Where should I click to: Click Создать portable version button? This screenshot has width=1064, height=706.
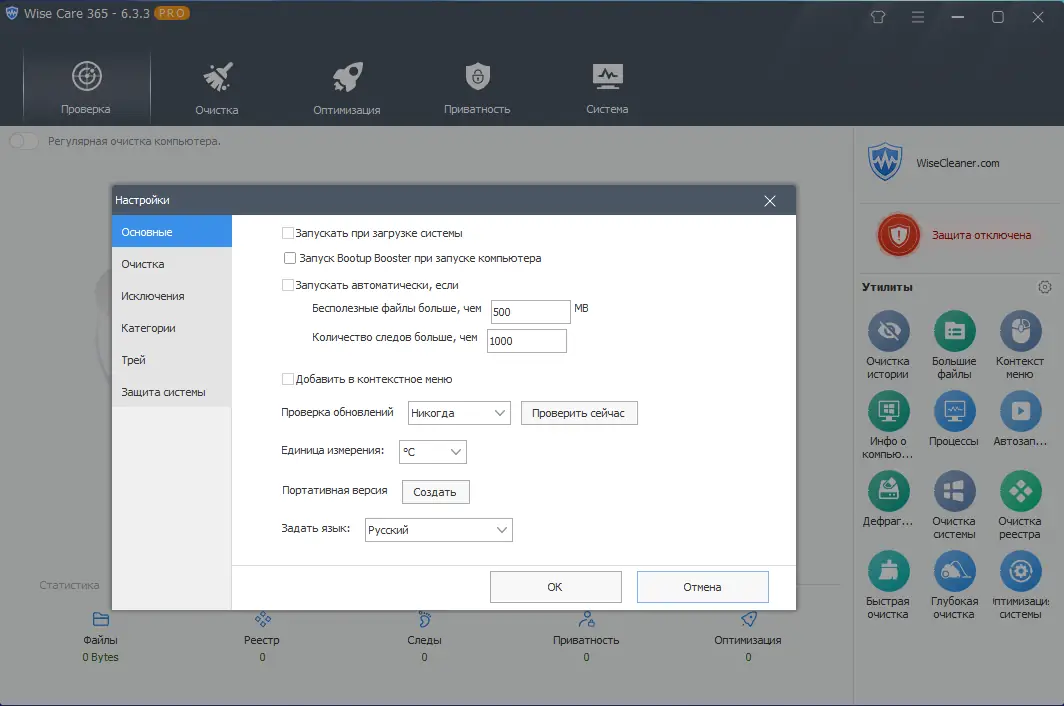point(436,491)
